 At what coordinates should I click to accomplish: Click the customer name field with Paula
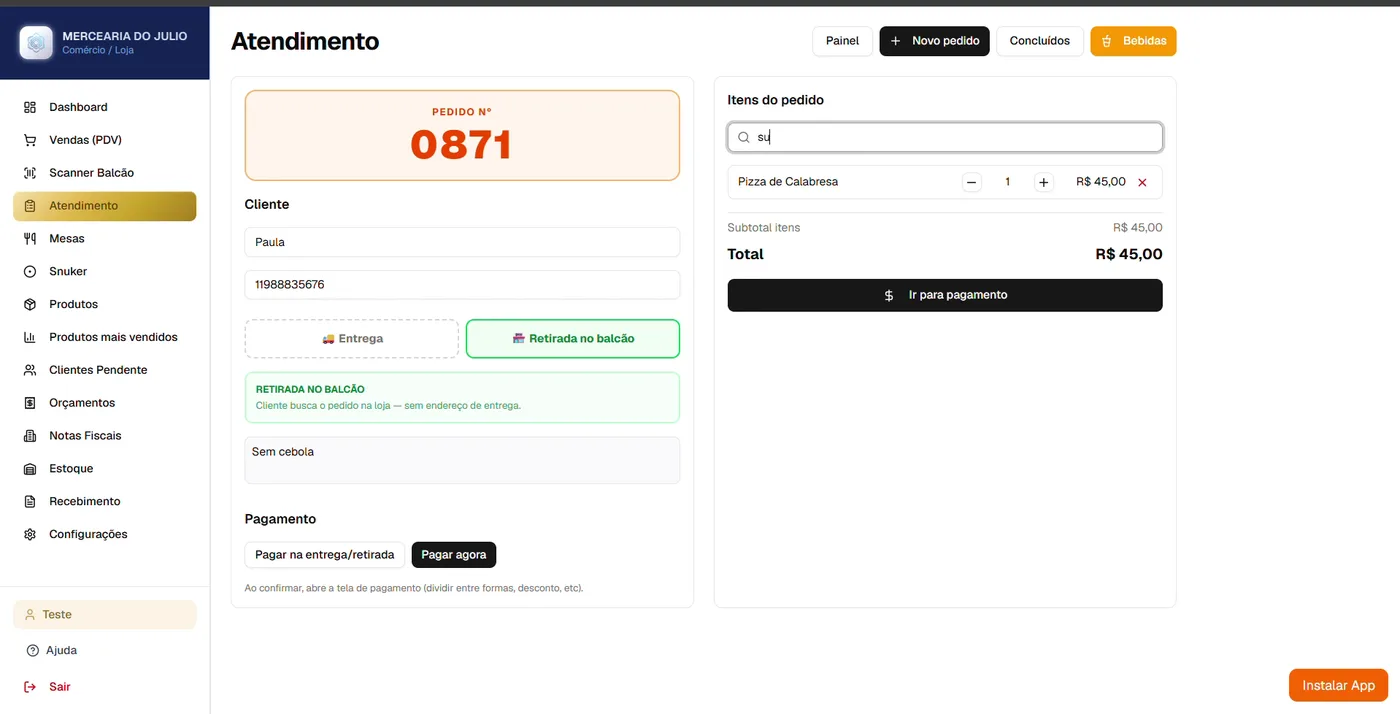point(462,242)
